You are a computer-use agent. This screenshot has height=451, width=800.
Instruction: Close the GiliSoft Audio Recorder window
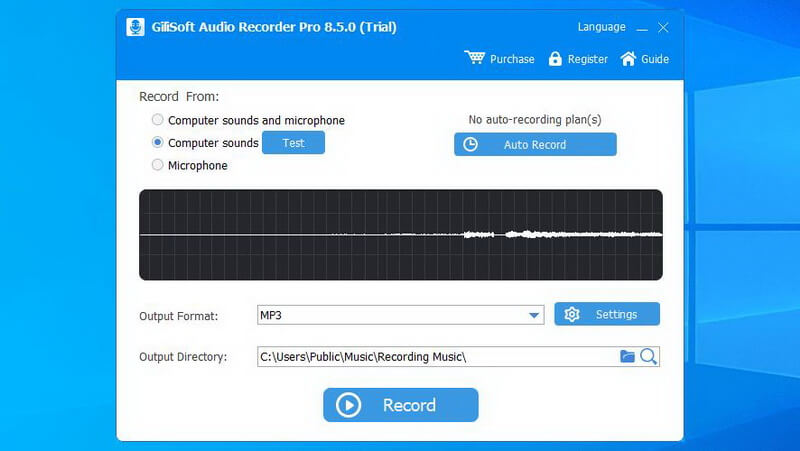click(663, 28)
